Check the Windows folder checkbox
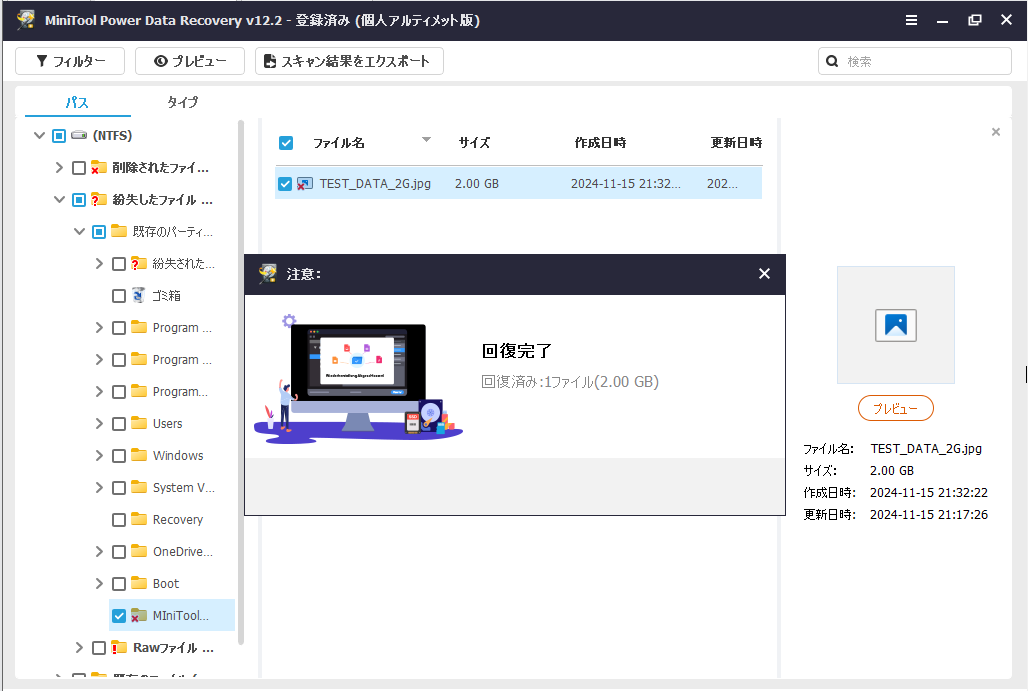Screen dimensions: 1028x691 click(119, 456)
